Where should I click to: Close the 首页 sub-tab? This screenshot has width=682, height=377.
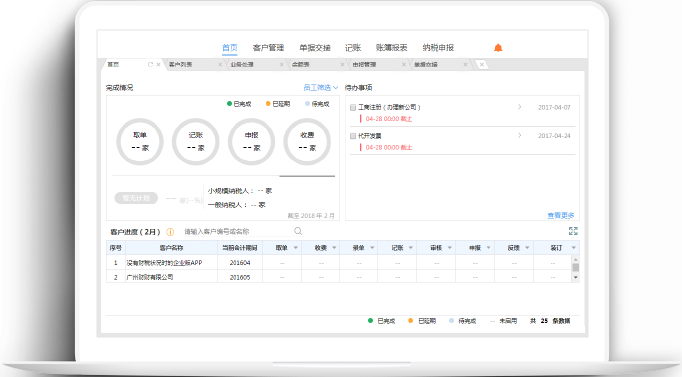158,64
